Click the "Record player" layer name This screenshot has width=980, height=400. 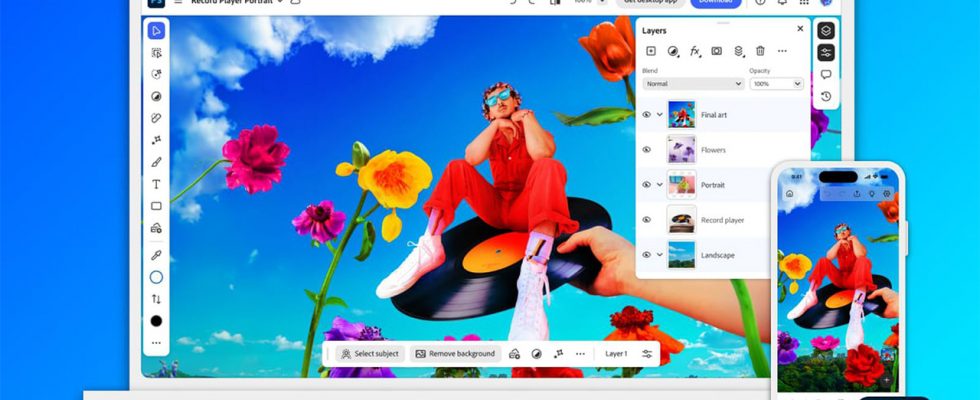tap(722, 220)
